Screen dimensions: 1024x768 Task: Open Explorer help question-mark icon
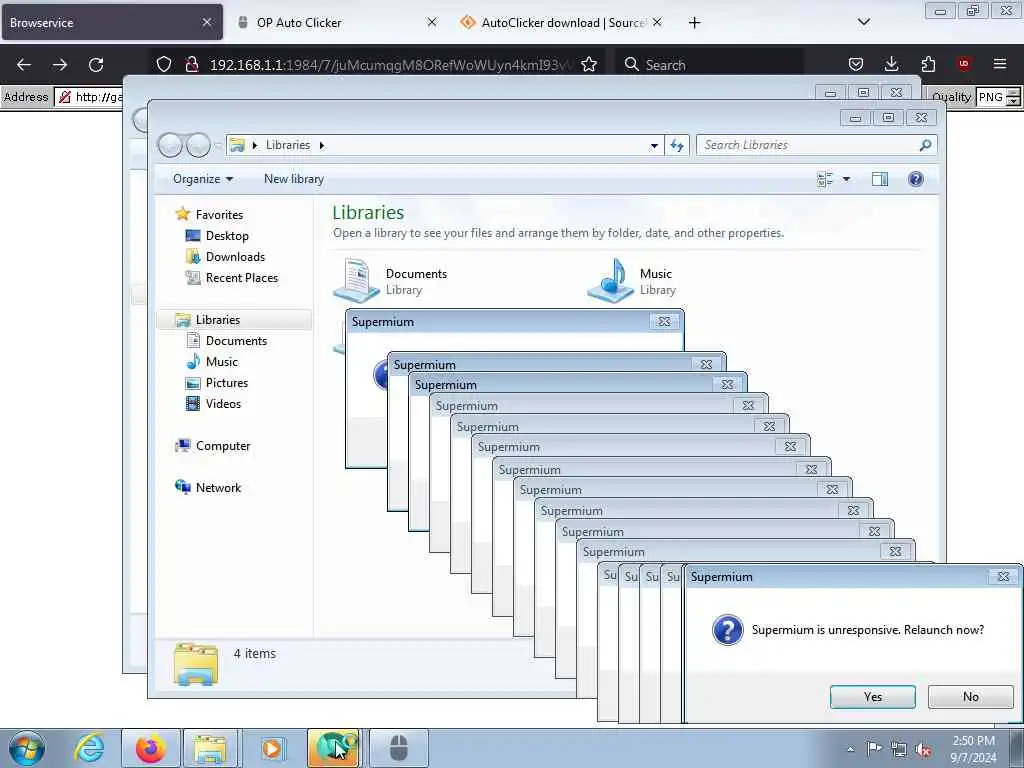916,179
